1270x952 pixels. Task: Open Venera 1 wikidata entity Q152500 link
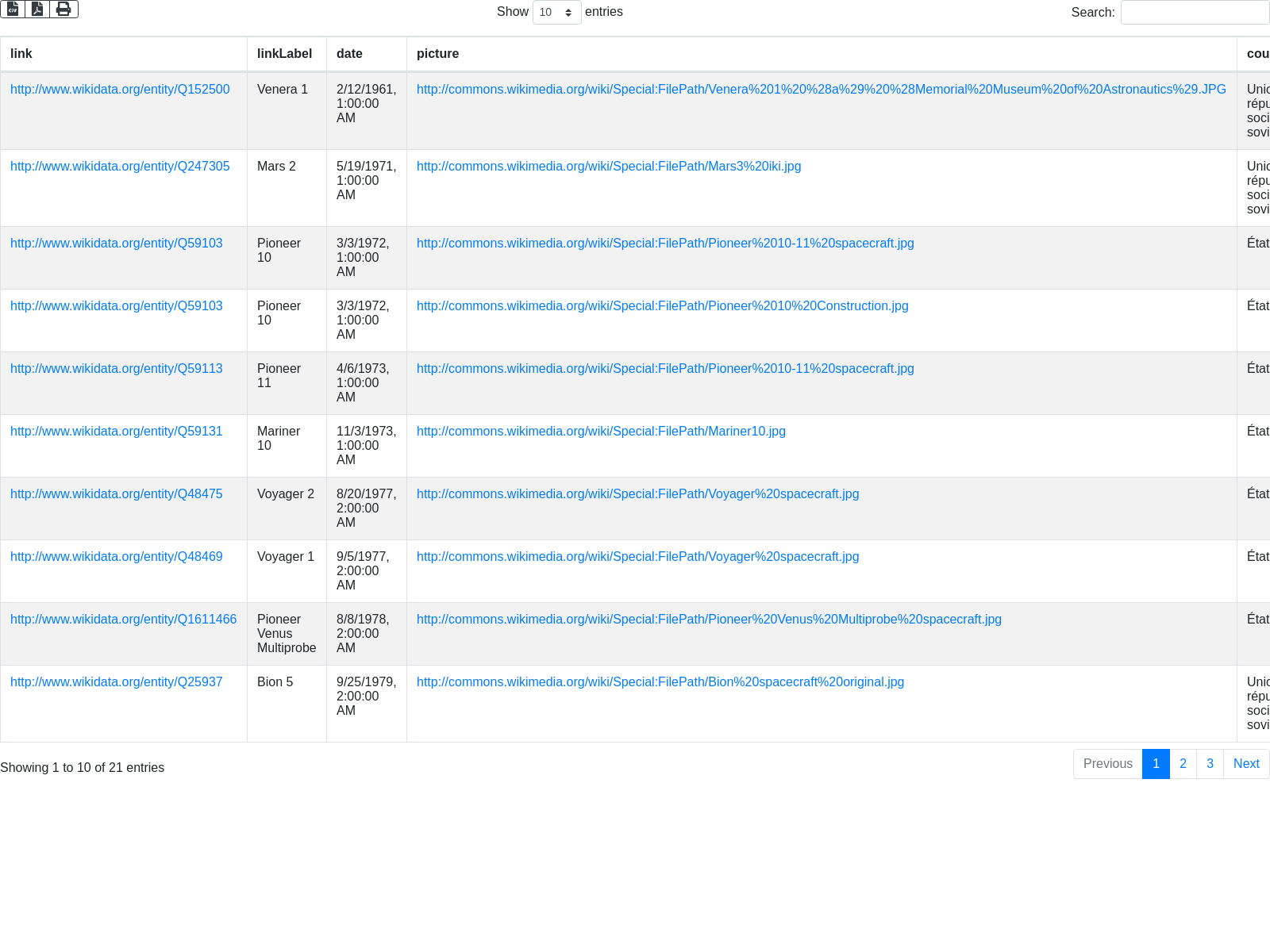coord(120,89)
